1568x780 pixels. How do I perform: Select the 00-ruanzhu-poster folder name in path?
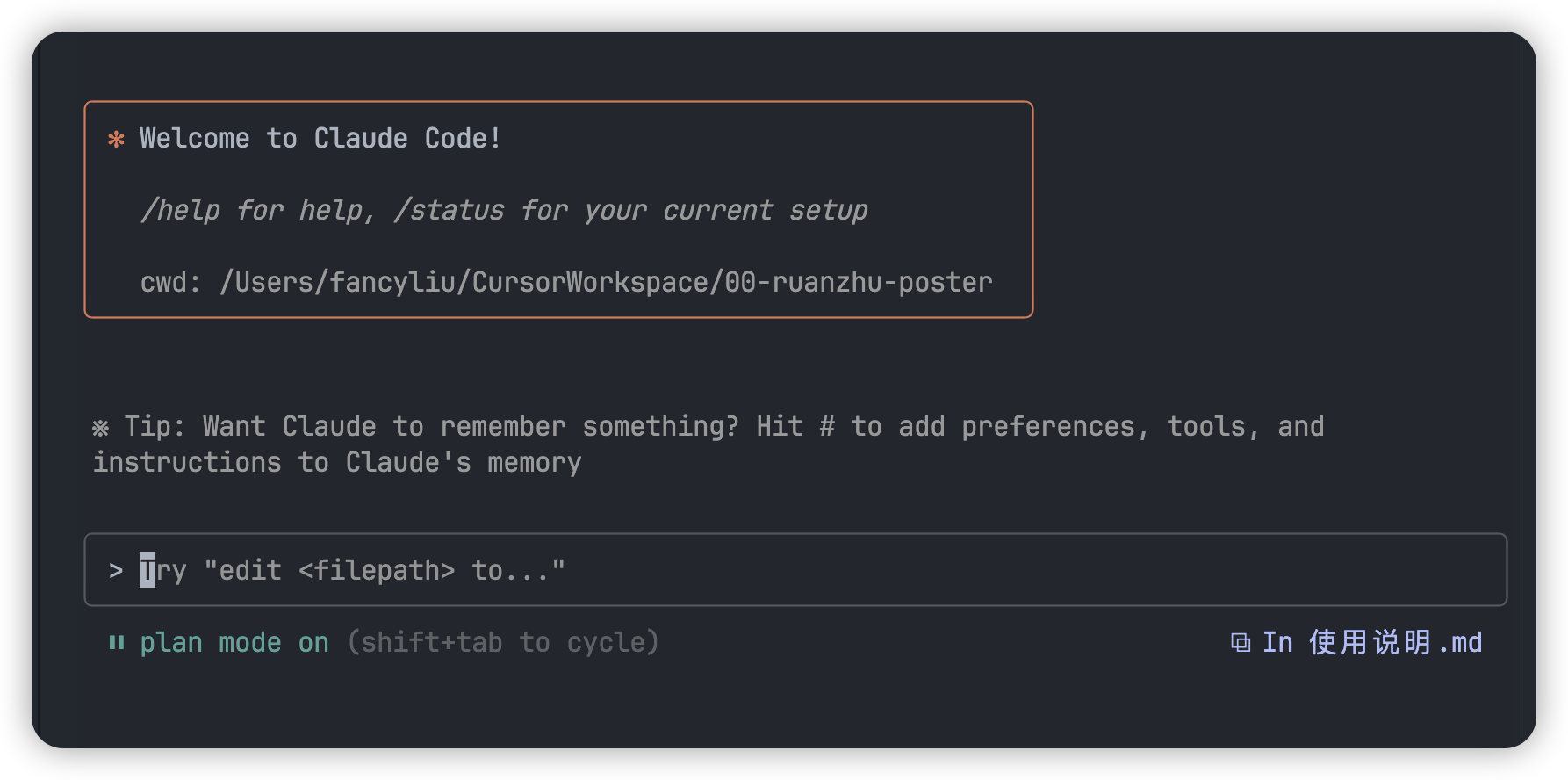point(859,283)
